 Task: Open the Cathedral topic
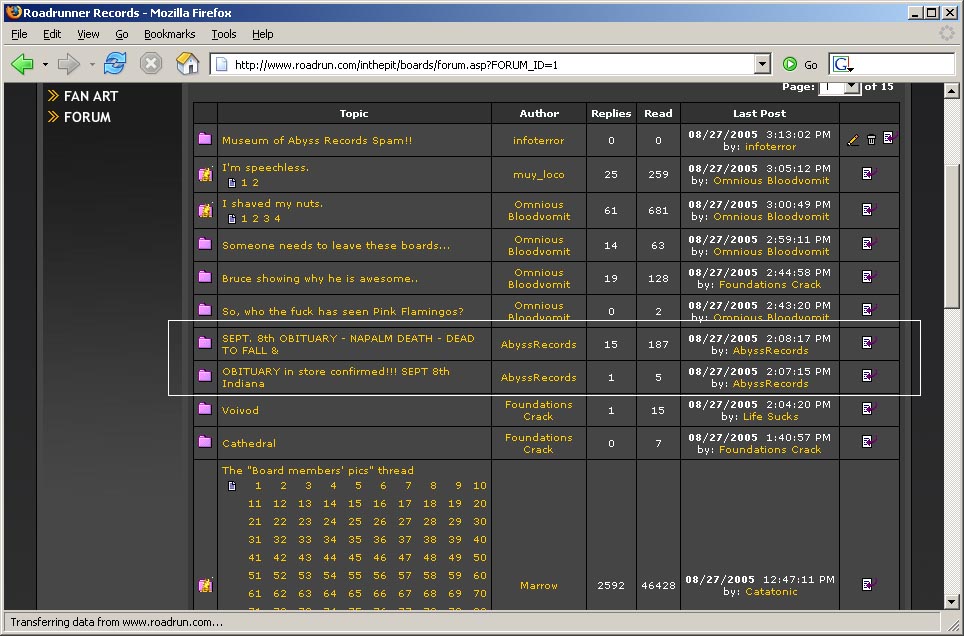[249, 443]
